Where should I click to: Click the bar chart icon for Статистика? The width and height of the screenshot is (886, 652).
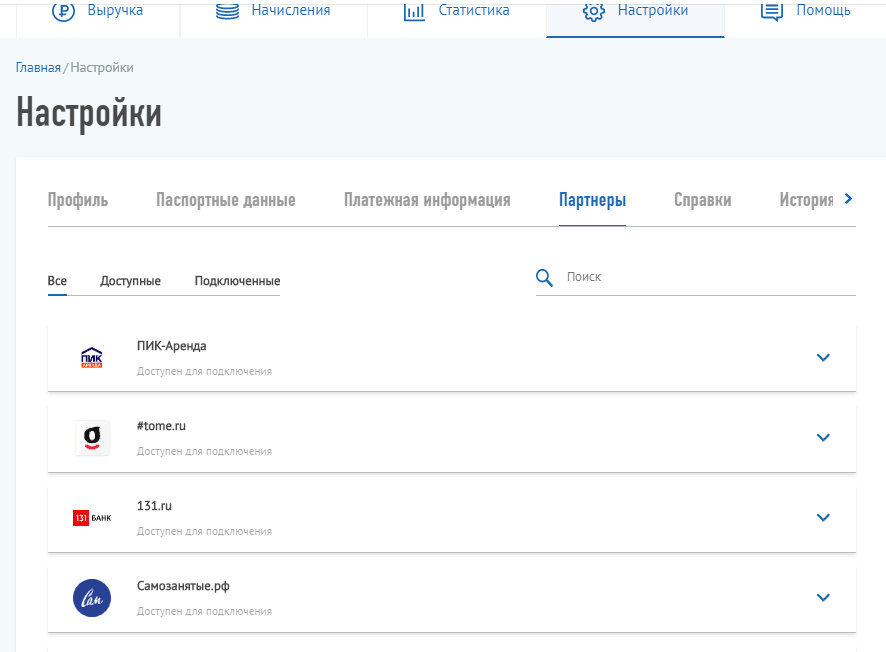coord(414,11)
